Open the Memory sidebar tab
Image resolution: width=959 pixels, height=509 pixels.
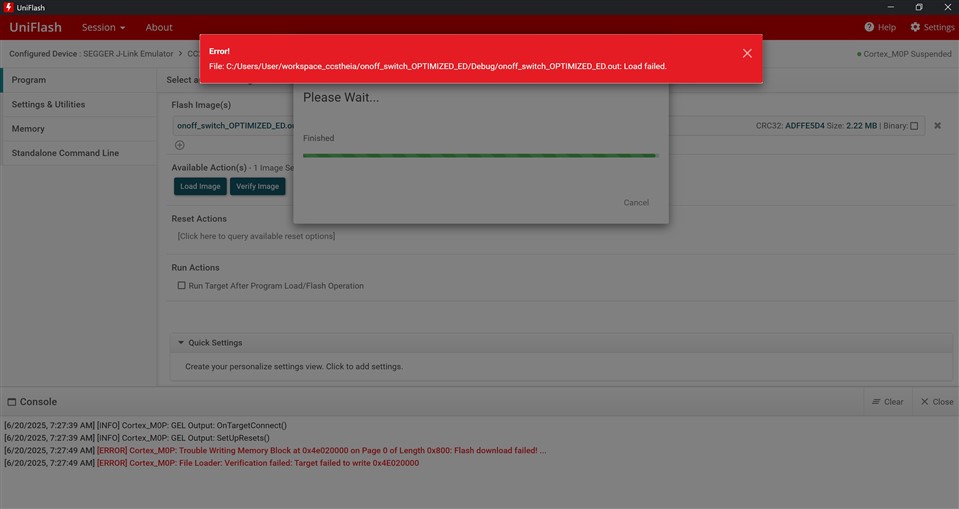coord(79,129)
